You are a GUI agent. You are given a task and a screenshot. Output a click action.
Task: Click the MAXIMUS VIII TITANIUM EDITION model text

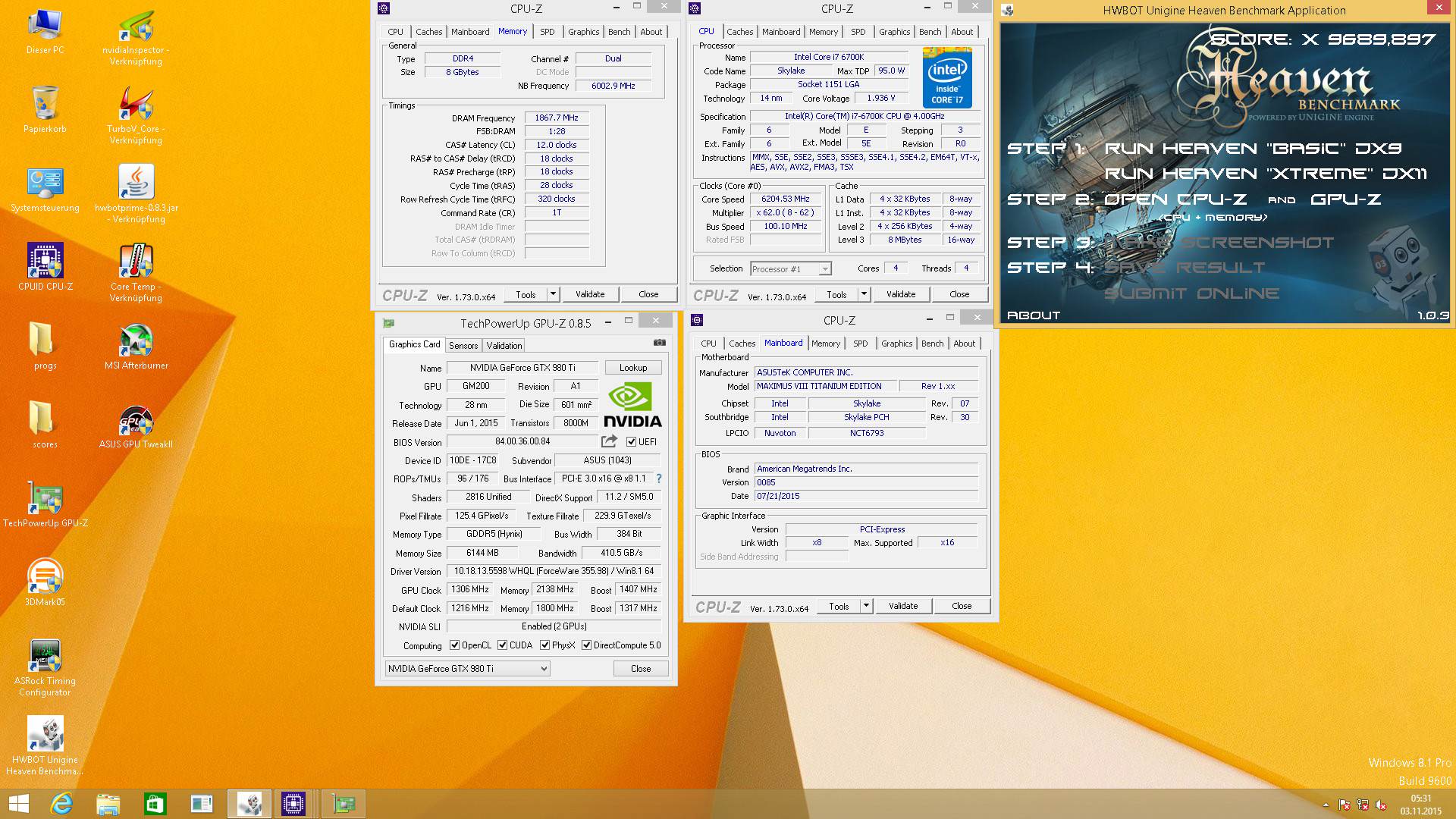819,386
